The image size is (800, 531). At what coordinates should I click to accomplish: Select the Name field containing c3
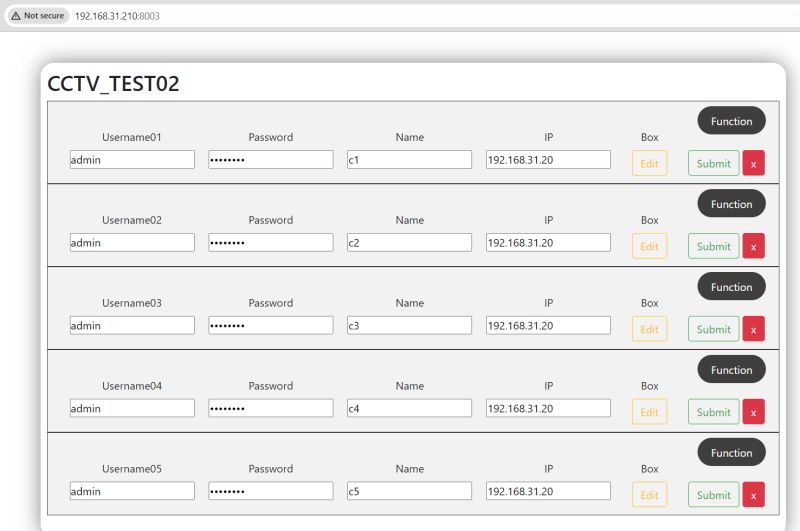[410, 325]
